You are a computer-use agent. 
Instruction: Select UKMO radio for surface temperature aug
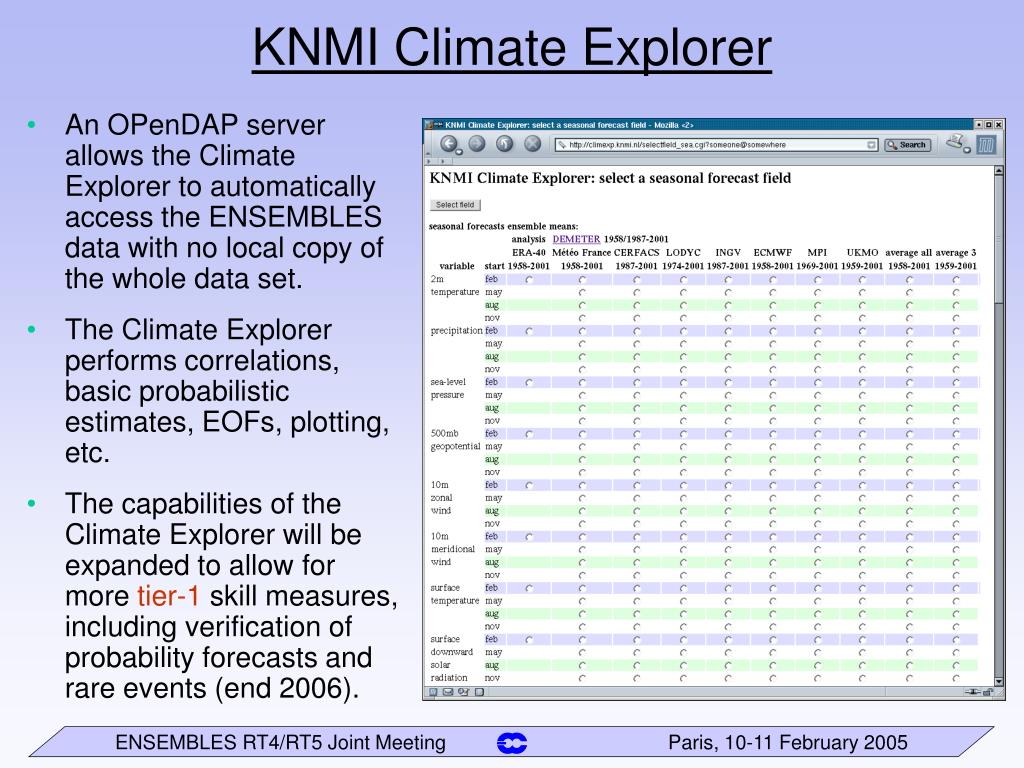863,614
